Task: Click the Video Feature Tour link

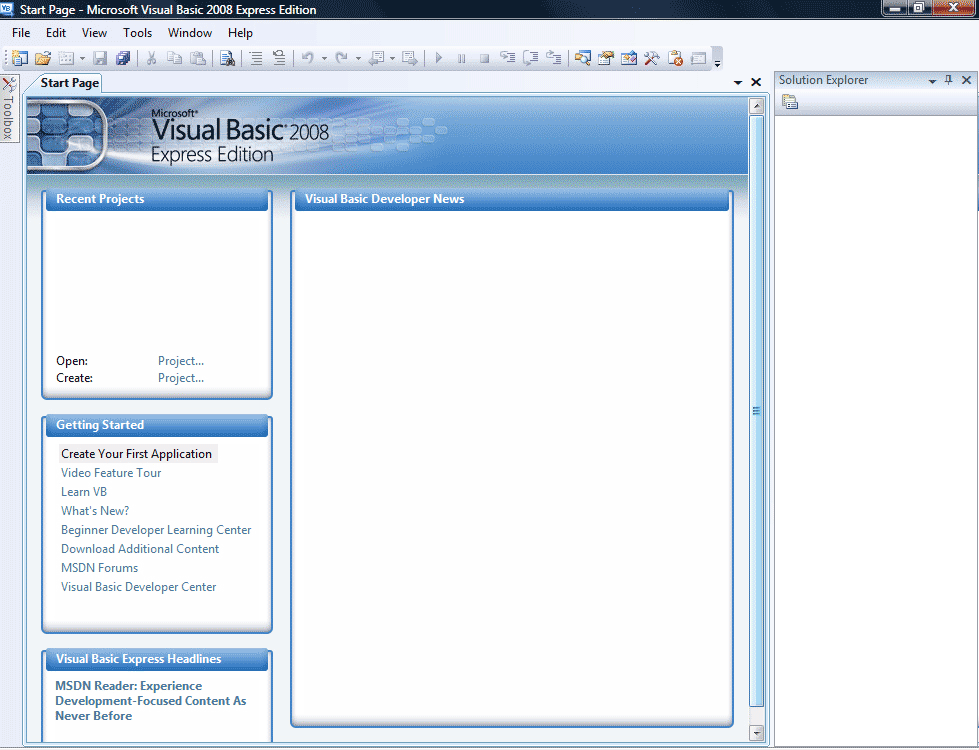Action: (111, 473)
